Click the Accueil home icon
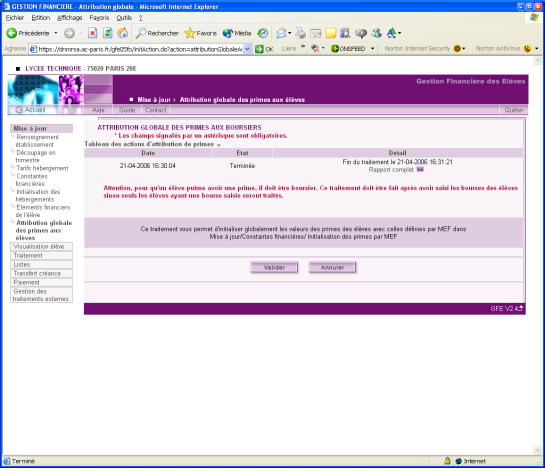 pos(19,110)
